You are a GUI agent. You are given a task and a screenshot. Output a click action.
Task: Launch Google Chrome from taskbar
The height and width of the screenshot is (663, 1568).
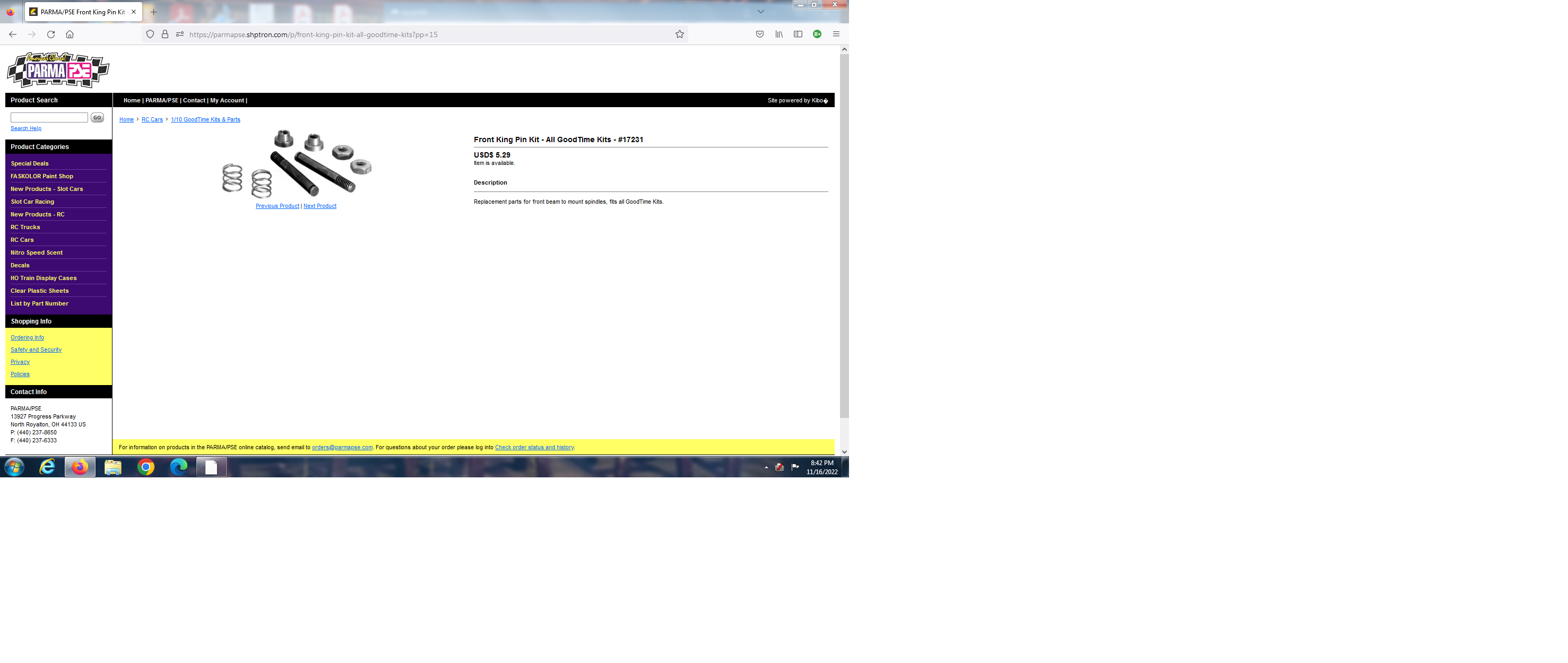[145, 467]
